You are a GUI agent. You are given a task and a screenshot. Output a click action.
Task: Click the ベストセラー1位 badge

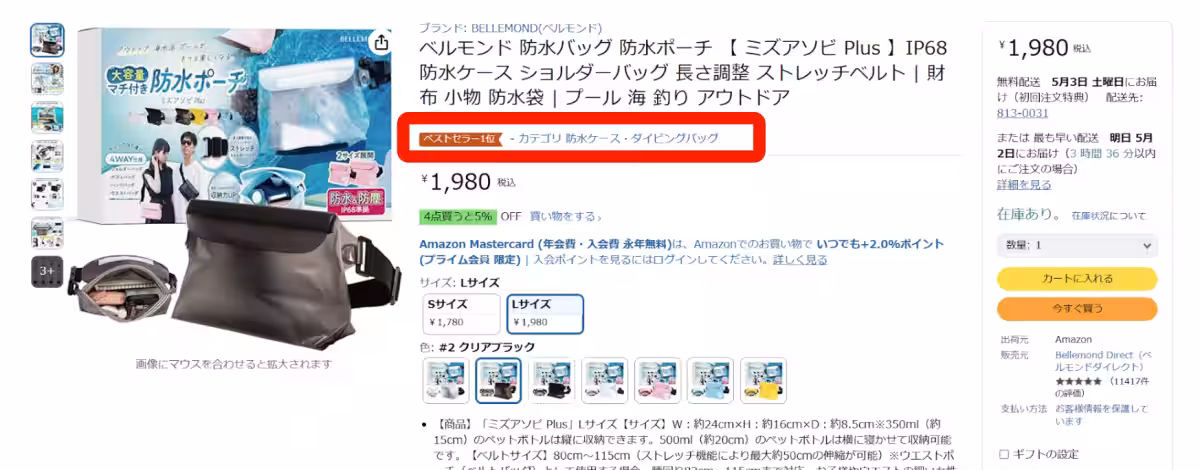[x=459, y=138]
